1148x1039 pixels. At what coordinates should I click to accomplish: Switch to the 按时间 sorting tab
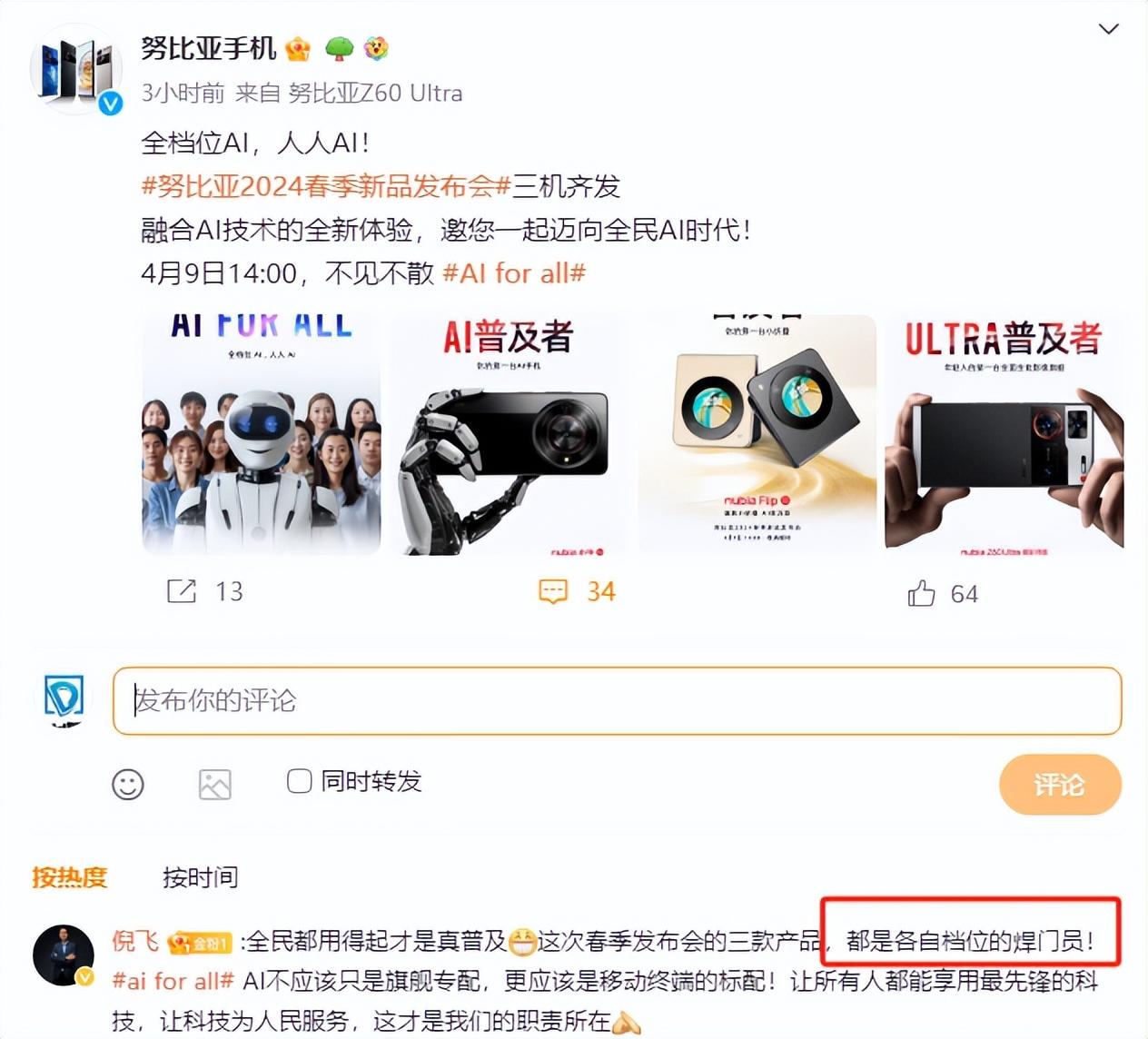[201, 877]
